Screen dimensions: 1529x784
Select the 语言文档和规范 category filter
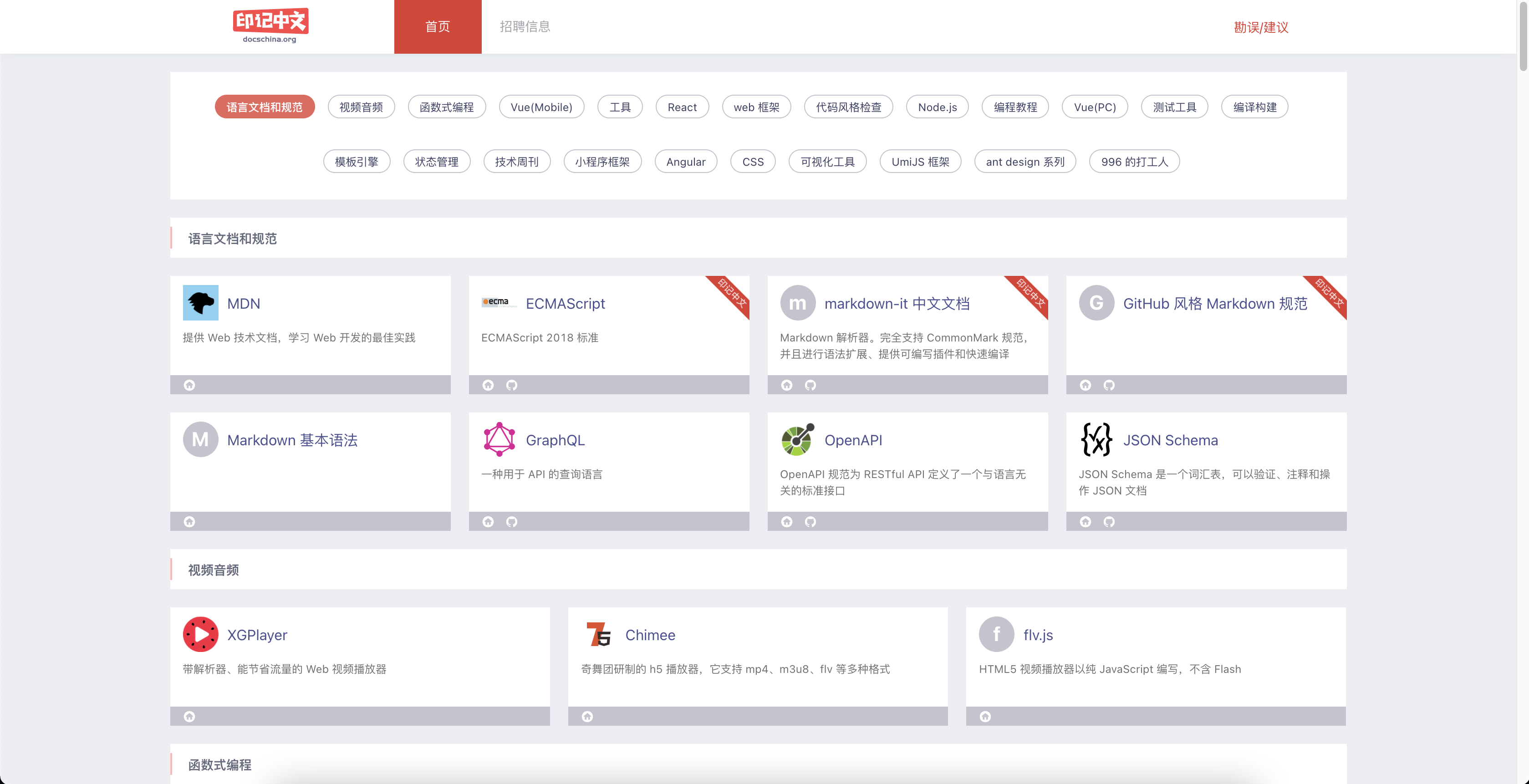(264, 107)
